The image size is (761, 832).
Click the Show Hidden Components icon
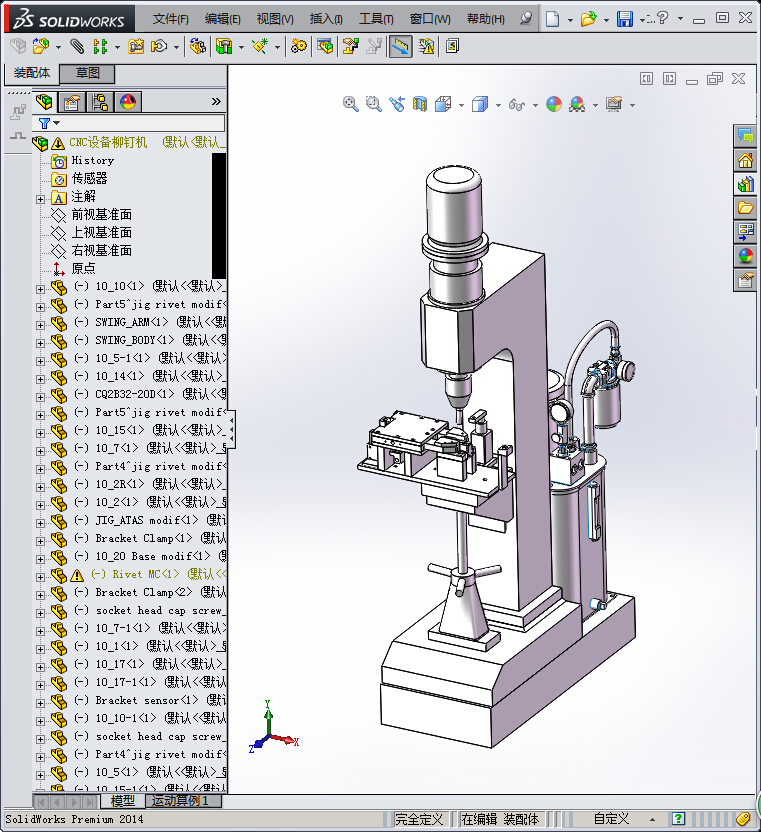click(197, 47)
